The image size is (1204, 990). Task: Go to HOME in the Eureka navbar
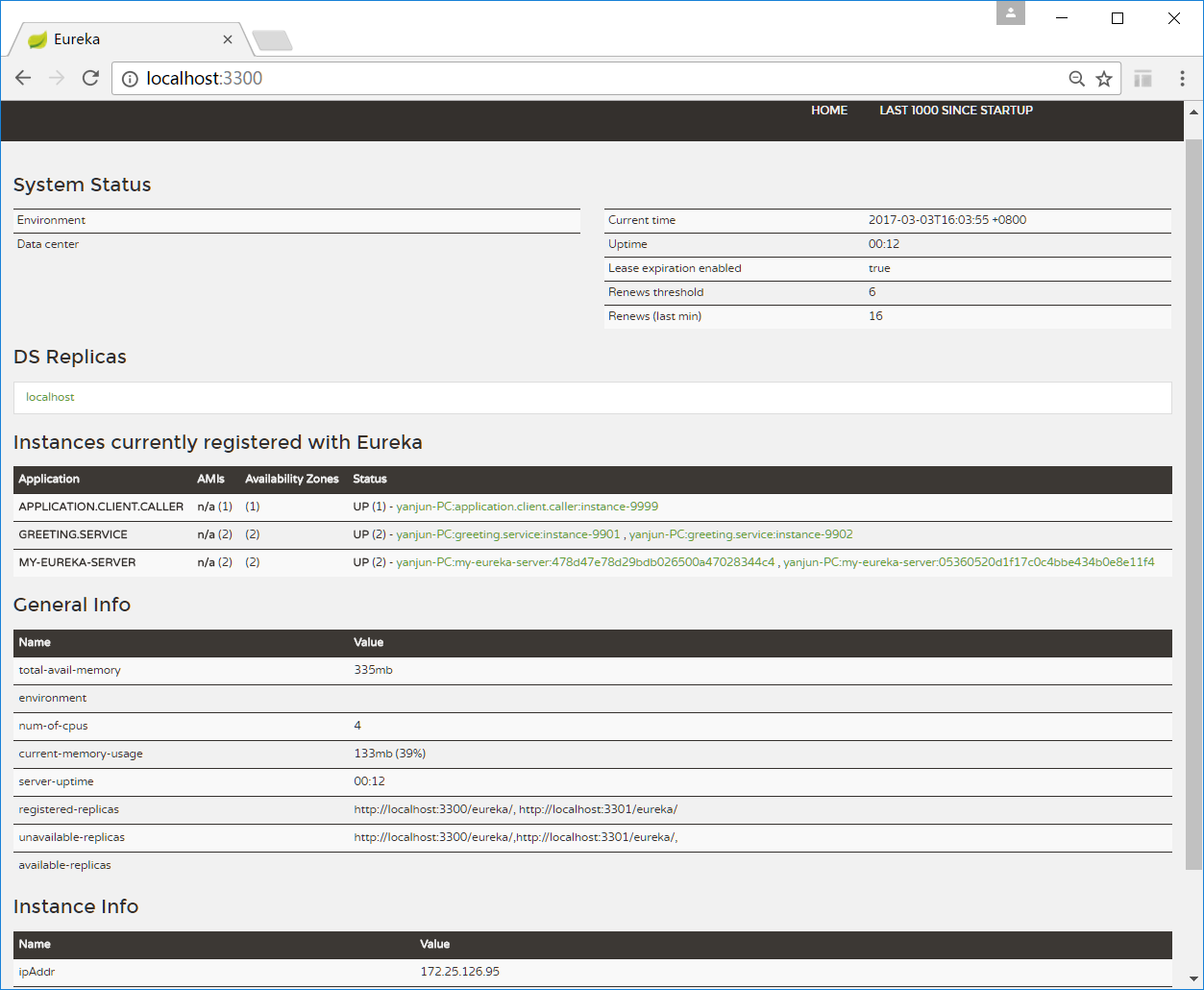[x=829, y=111]
